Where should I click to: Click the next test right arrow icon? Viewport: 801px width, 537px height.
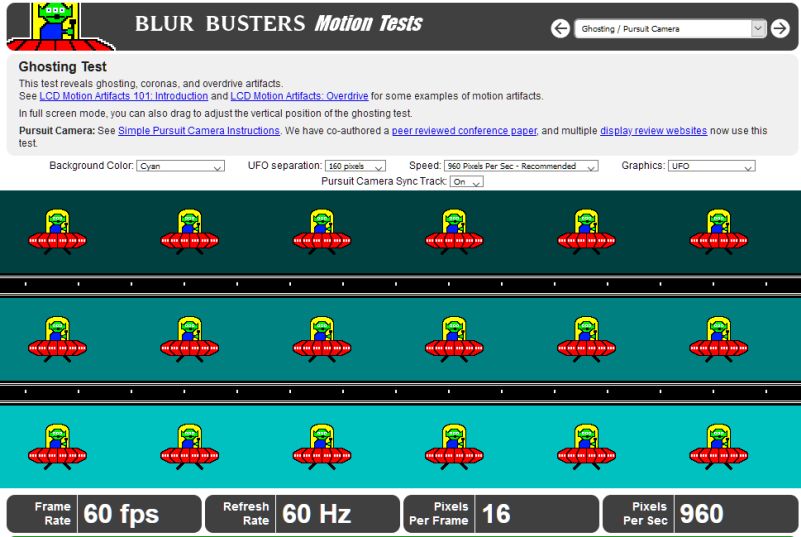(x=780, y=29)
